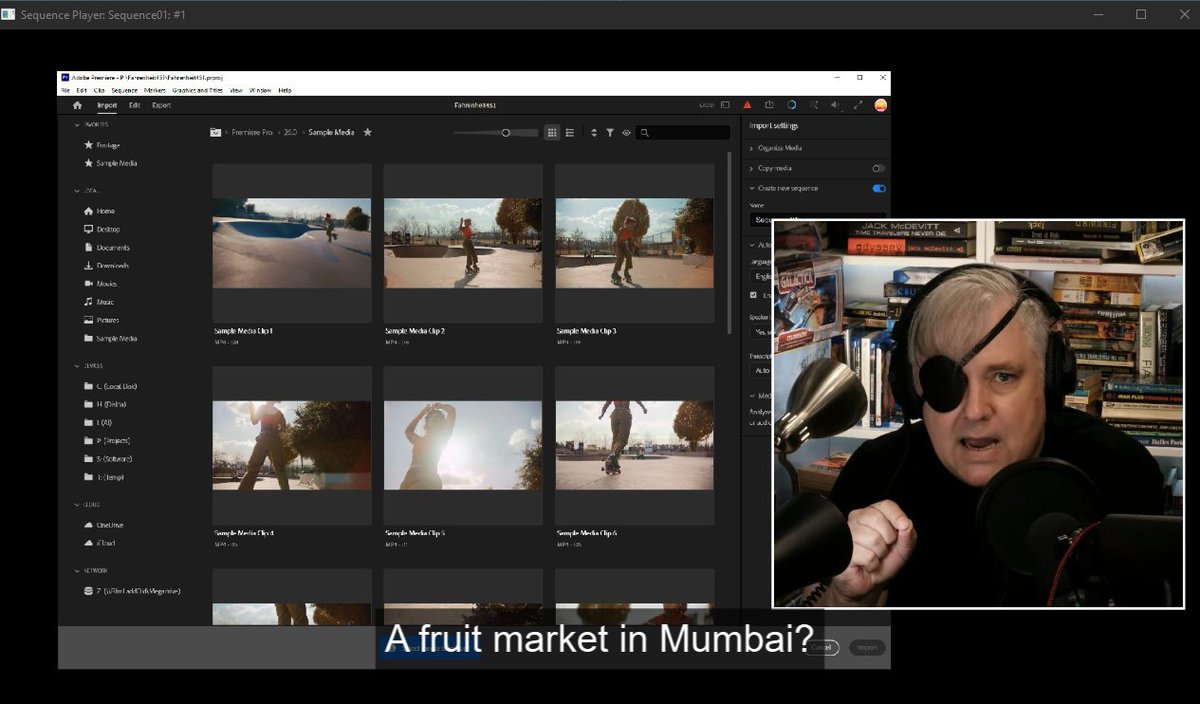
Task: Open the Graphics and Titles menu
Action: click(198, 90)
